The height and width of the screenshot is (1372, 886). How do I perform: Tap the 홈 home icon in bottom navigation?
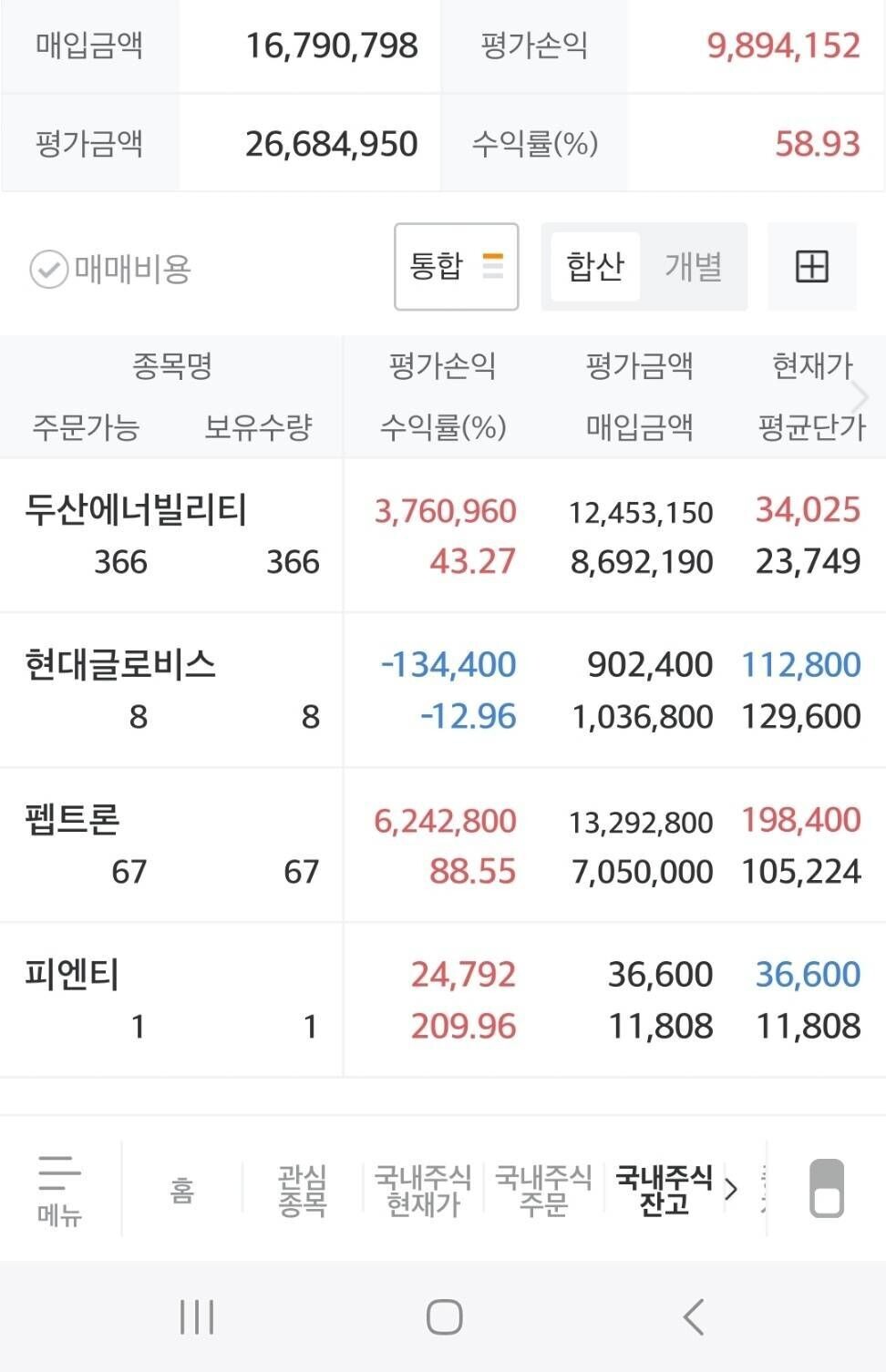[182, 1187]
